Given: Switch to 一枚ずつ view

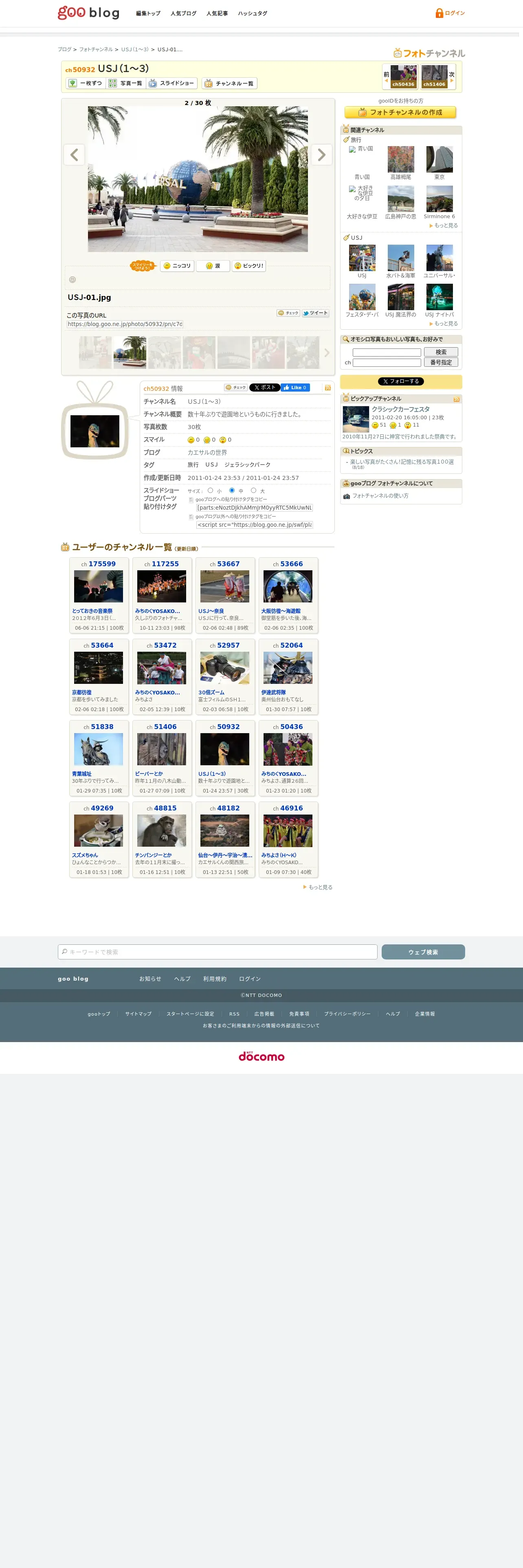Looking at the screenshot, I should tap(85, 83).
